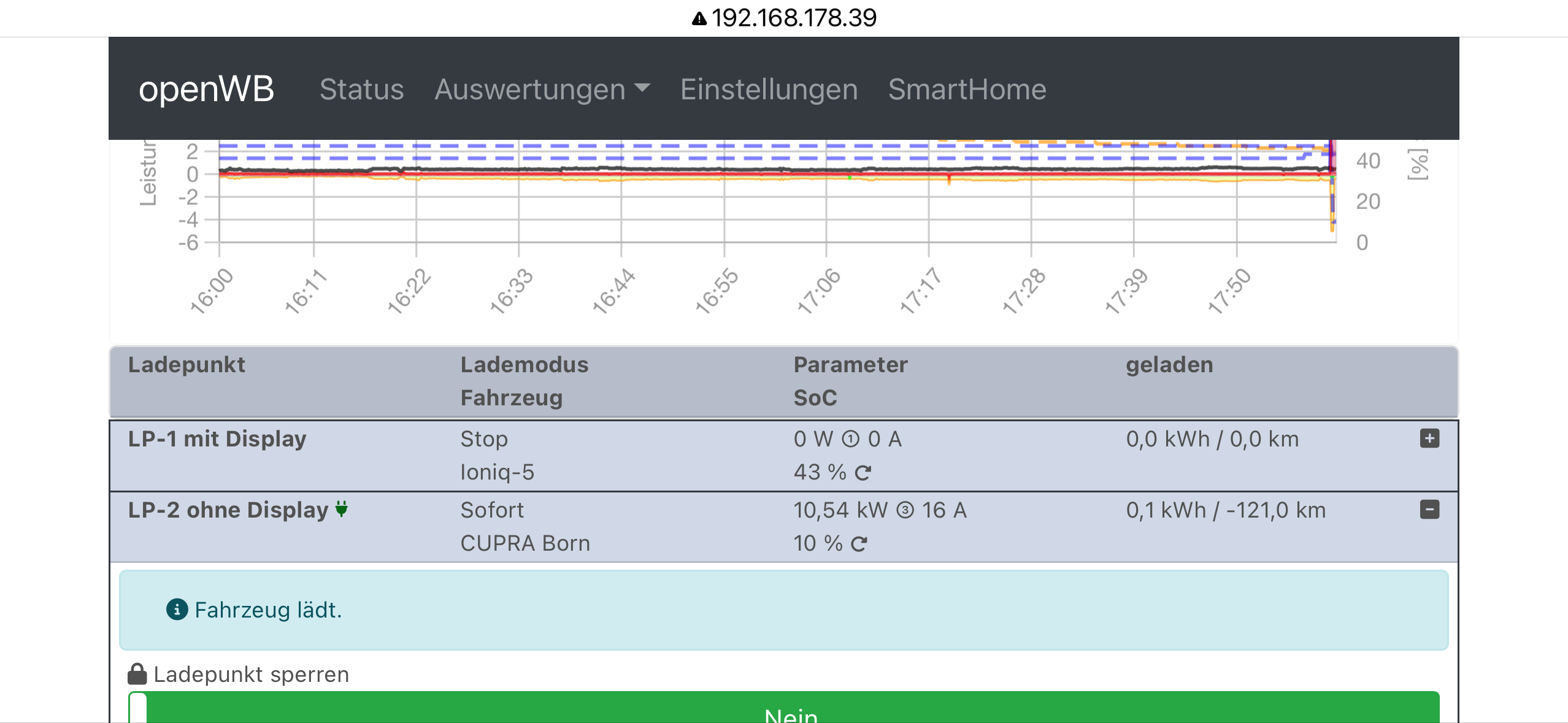Click the address bar showing 192.168.178.39

(x=793, y=18)
